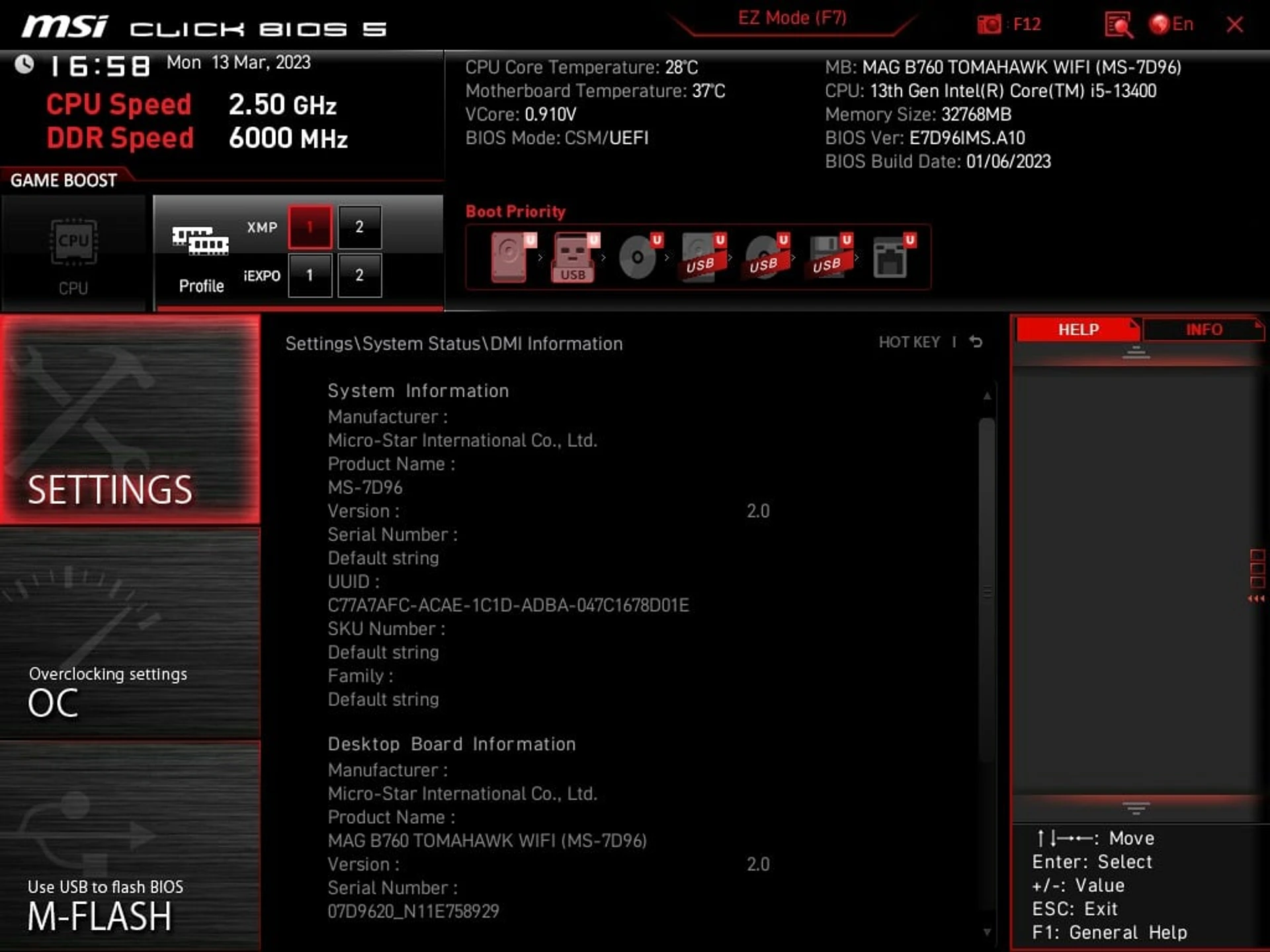
Task: Click the 6000 MHz DDR speed value
Action: (288, 138)
